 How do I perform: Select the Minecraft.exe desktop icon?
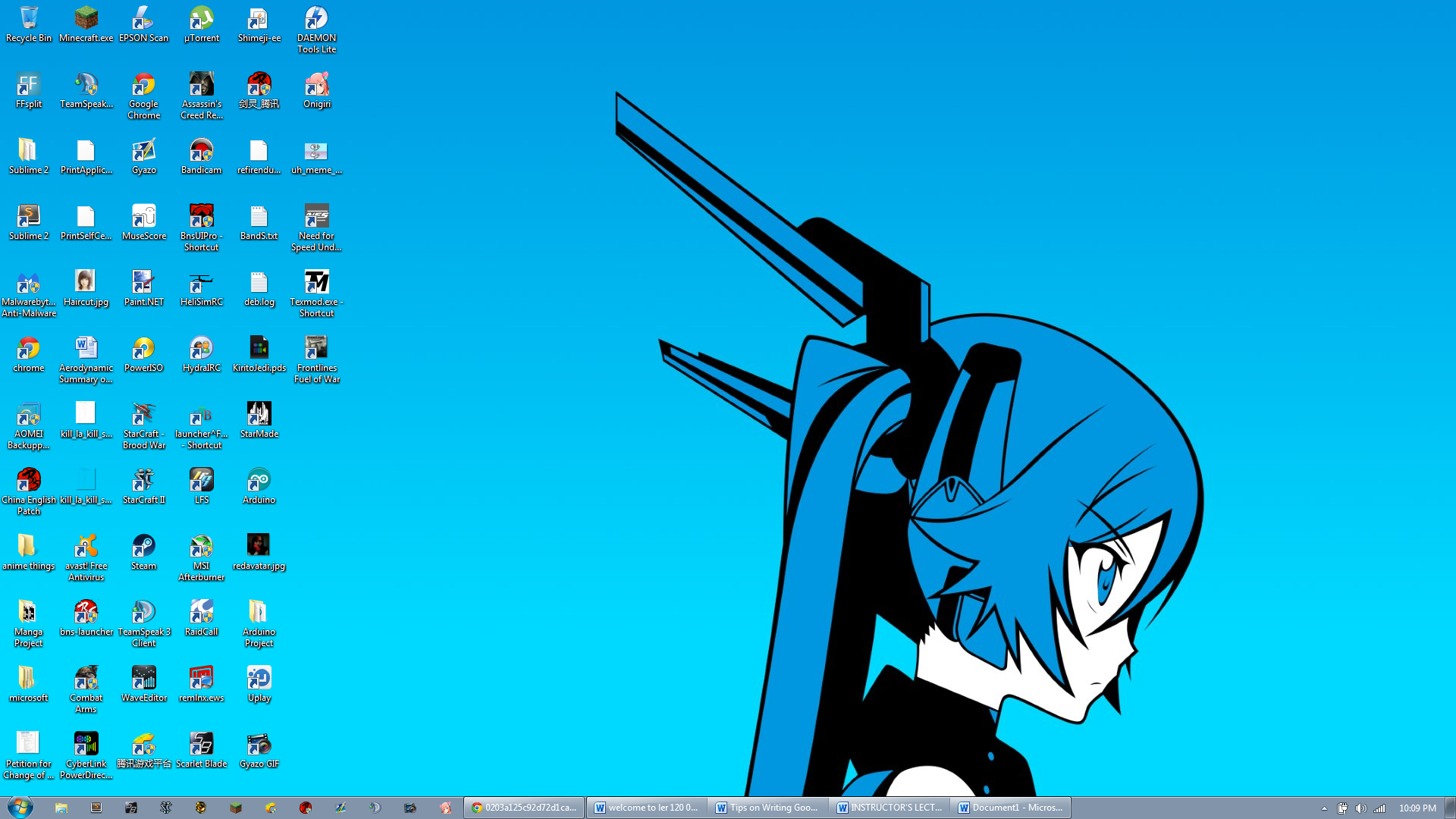pos(86,24)
